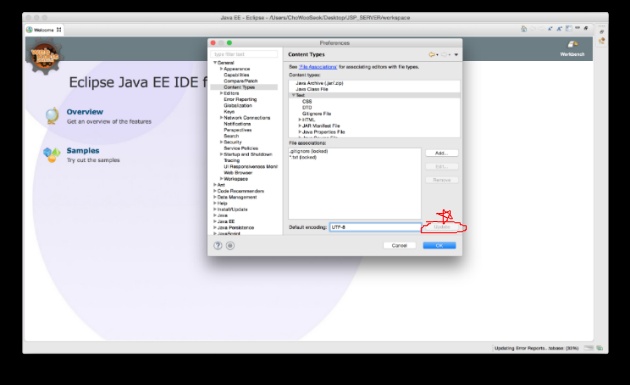This screenshot has width=630, height=385.
Task: Expand the Java EE node arrow
Action: pyautogui.click(x=215, y=221)
